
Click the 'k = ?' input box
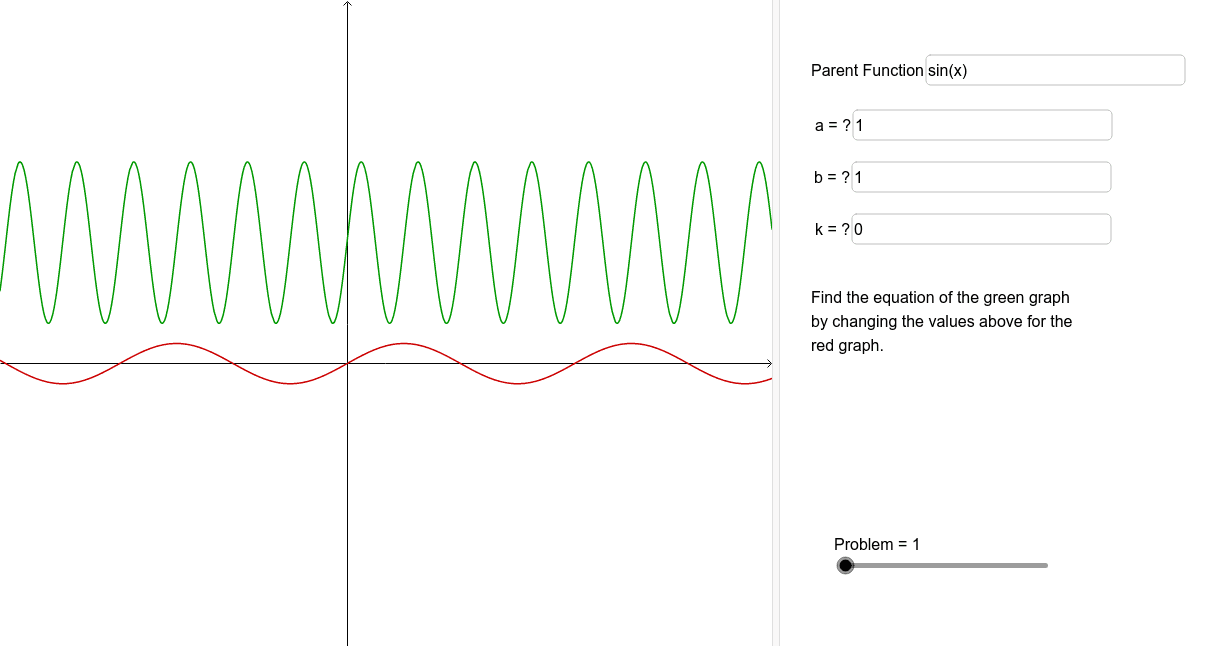[982, 229]
